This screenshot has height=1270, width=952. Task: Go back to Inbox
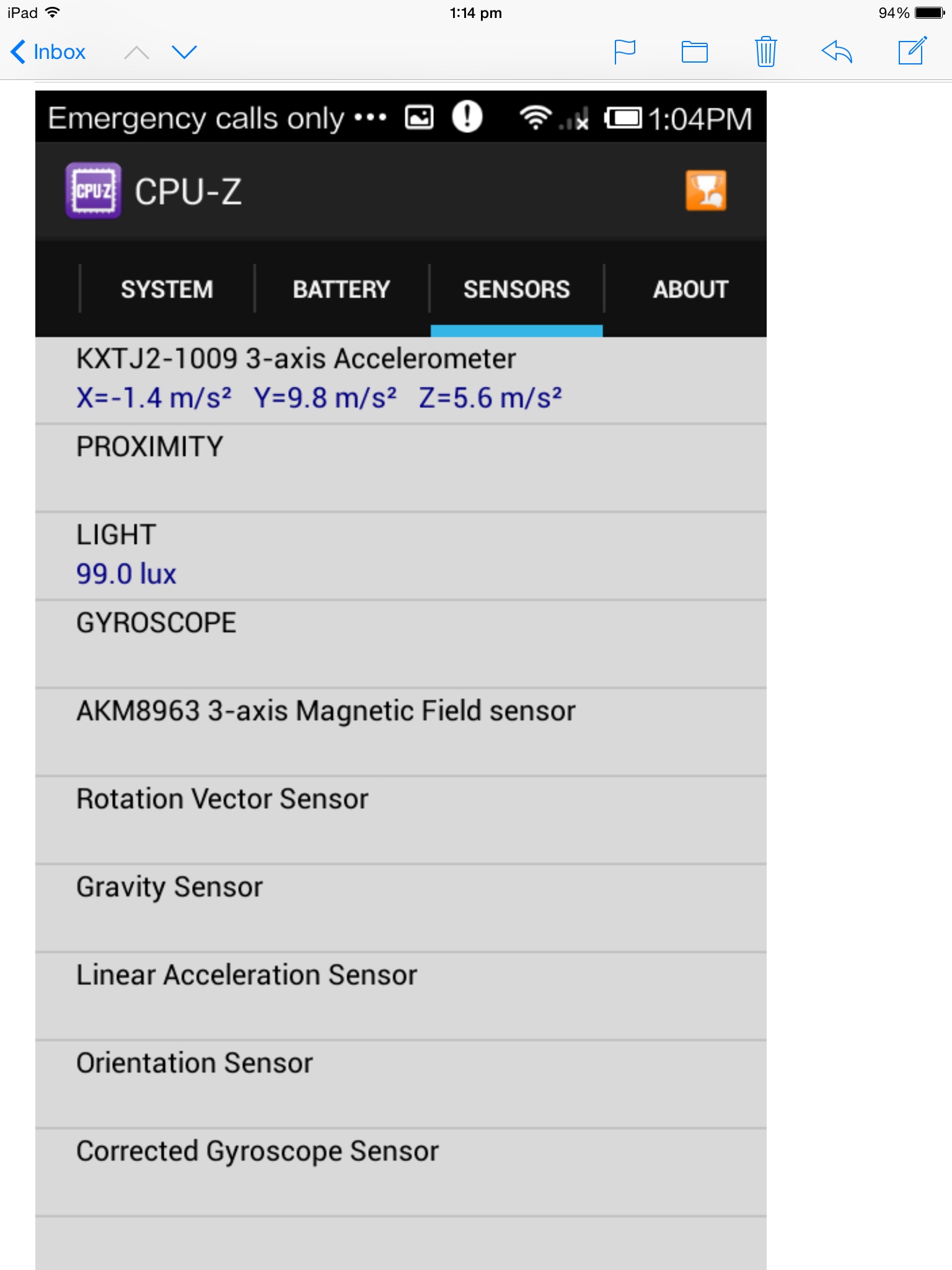[x=48, y=52]
